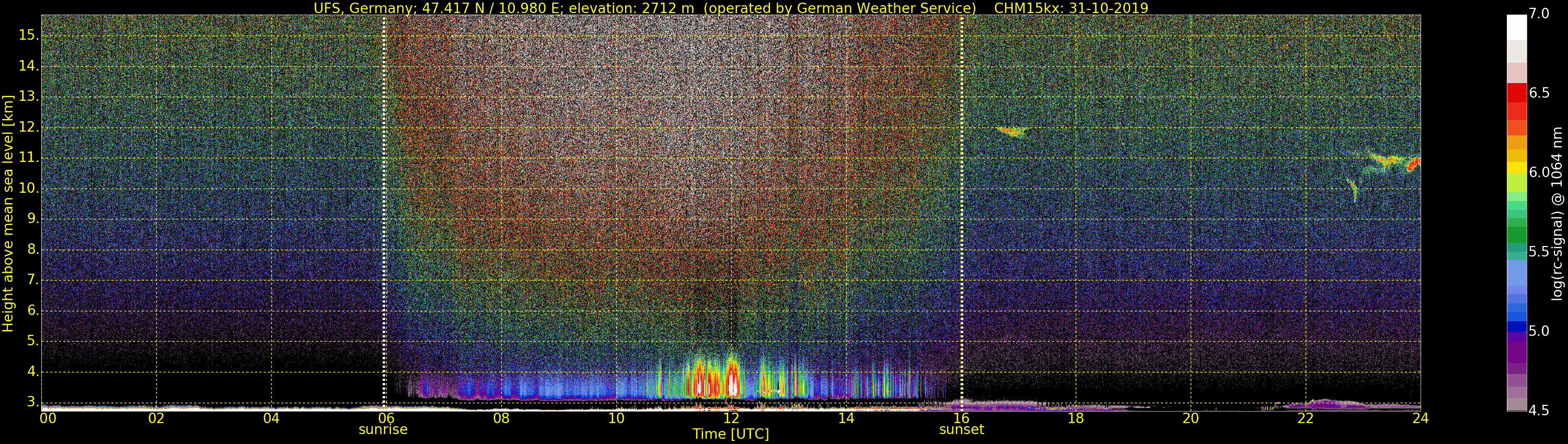This screenshot has height=444, width=1568.
Task: Click the '4.5' colorbar tick label
Action: 1539,411
